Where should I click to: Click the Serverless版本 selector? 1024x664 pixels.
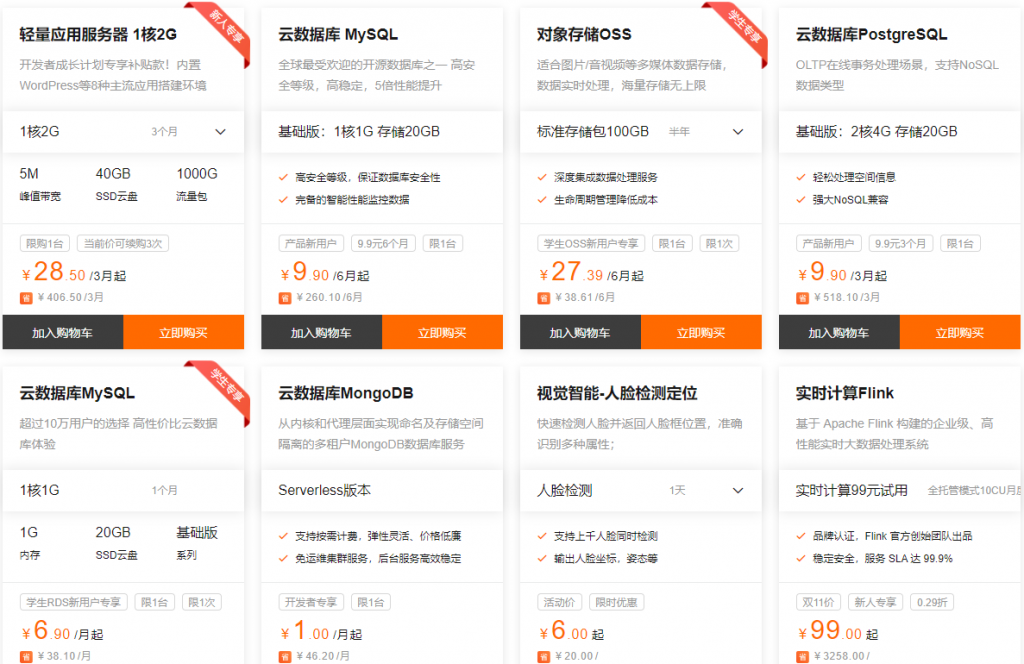coord(382,490)
